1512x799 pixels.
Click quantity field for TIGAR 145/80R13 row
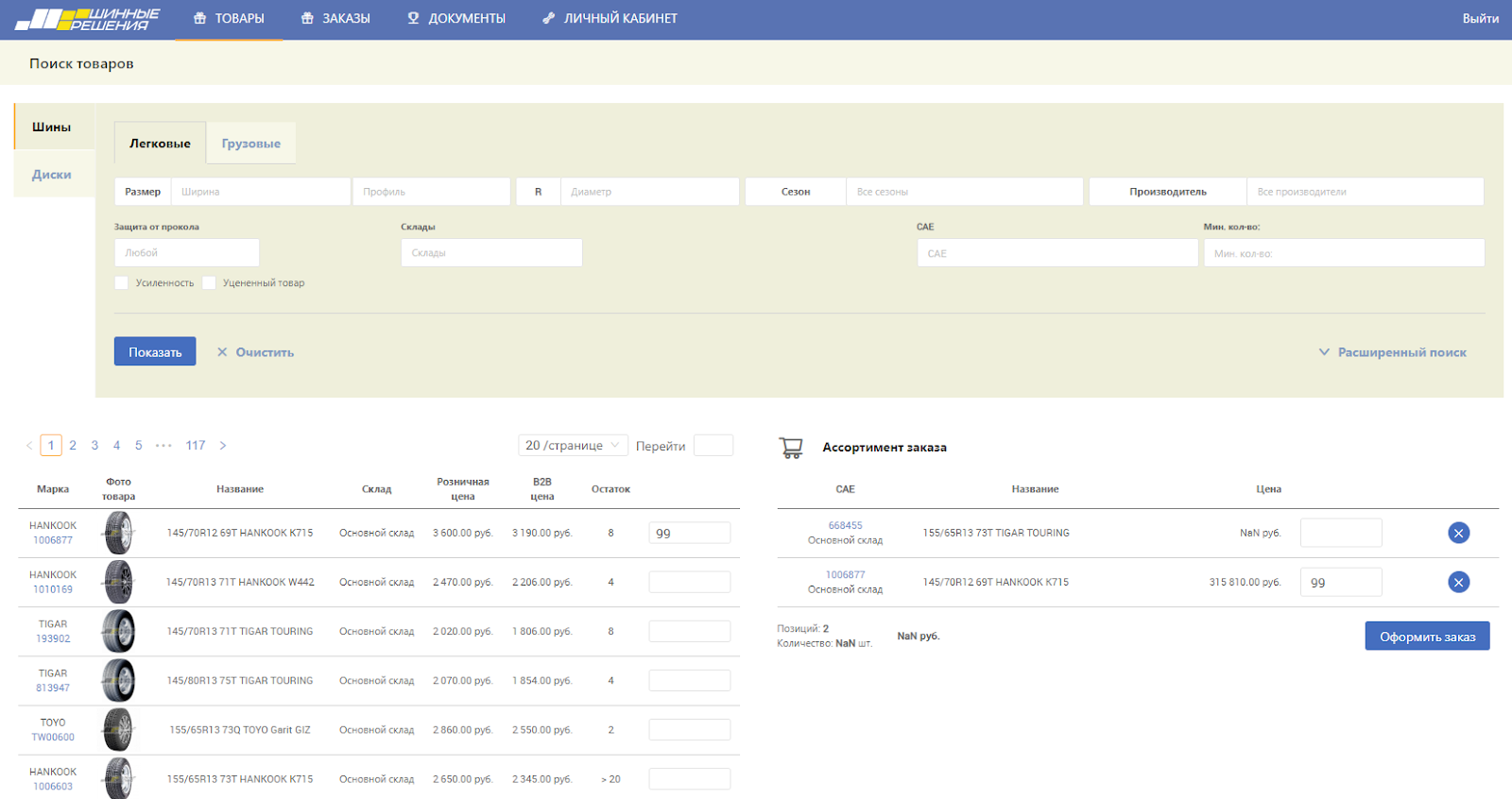(690, 680)
